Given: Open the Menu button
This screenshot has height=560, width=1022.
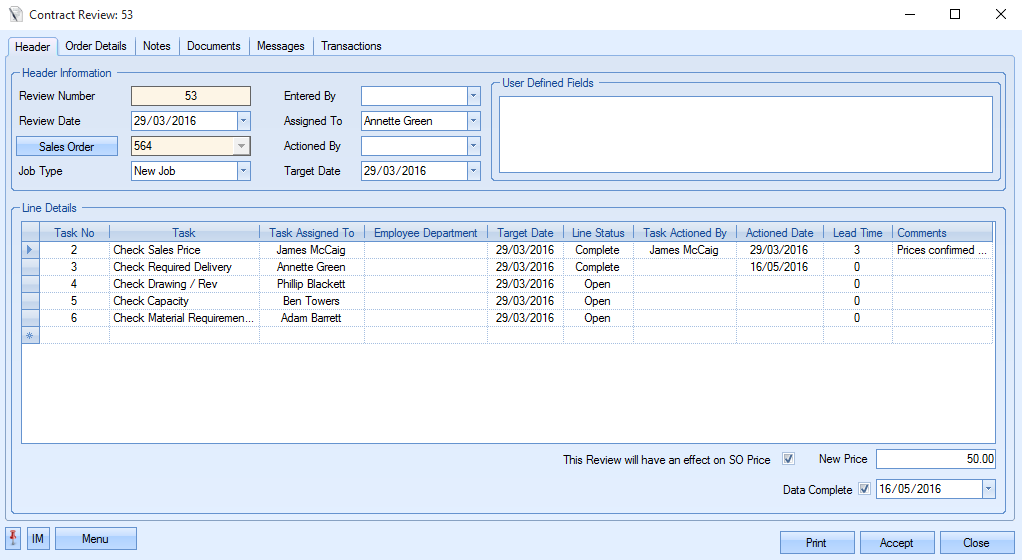Looking at the screenshot, I should coord(95,539).
